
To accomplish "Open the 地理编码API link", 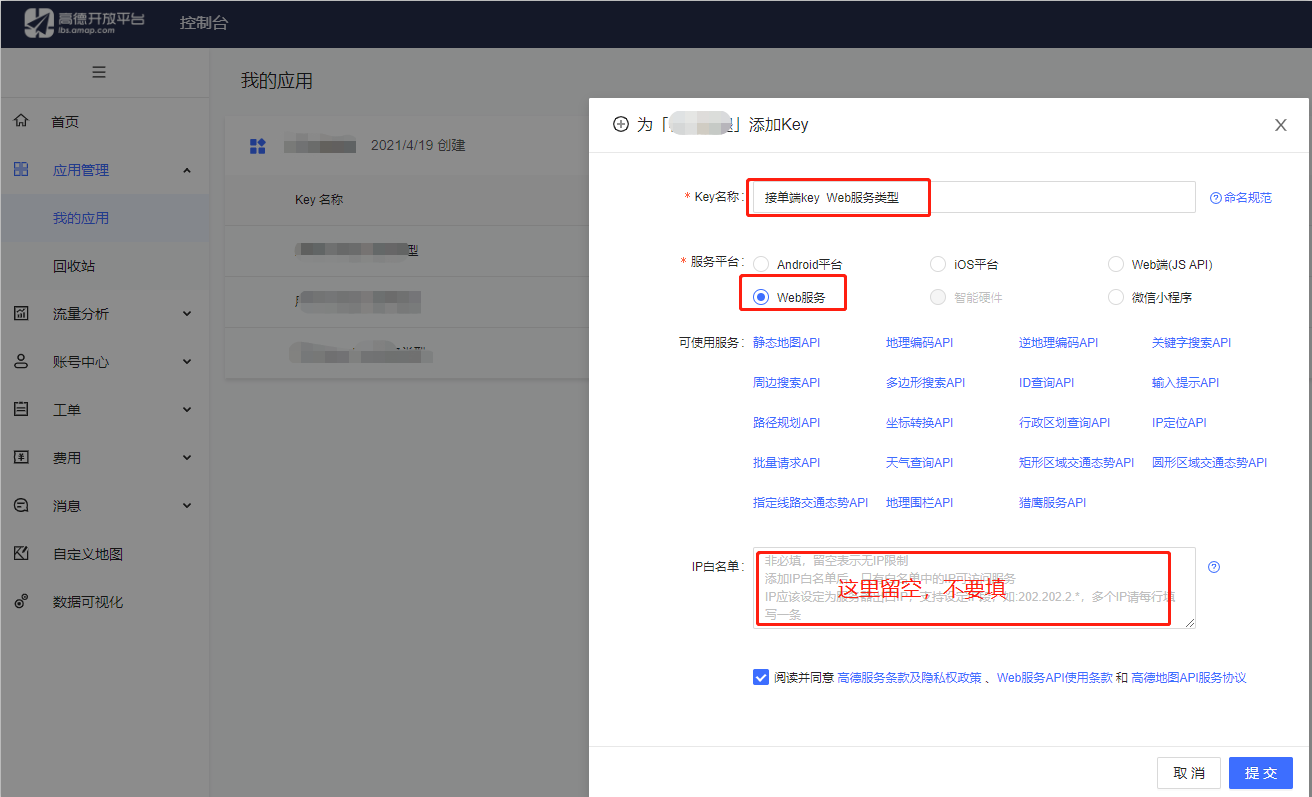I will [x=919, y=342].
